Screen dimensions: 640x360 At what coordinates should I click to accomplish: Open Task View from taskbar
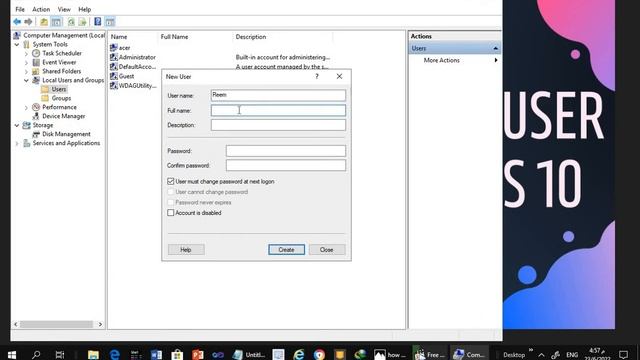60,354
